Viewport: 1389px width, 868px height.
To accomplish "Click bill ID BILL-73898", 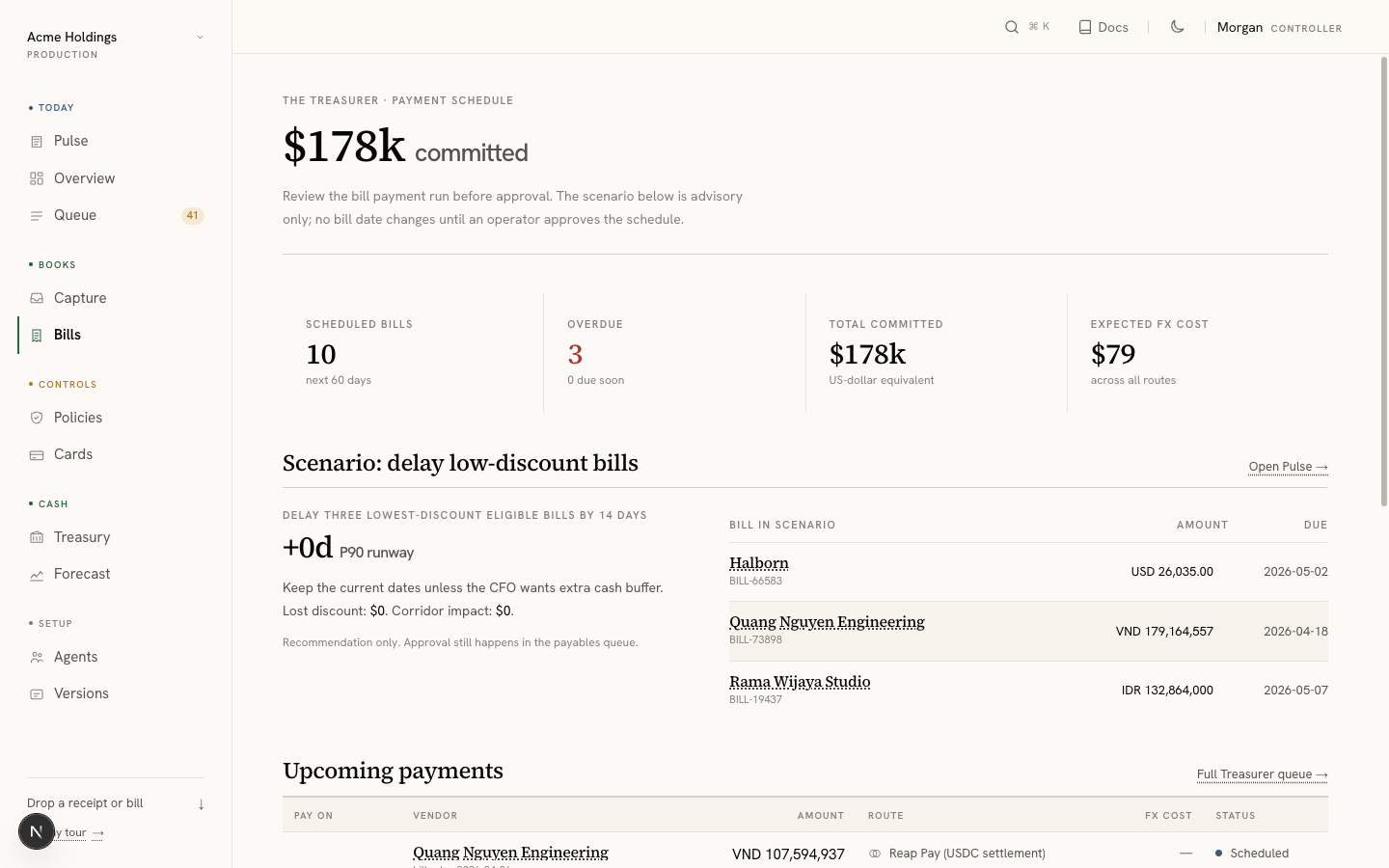I will [755, 640].
